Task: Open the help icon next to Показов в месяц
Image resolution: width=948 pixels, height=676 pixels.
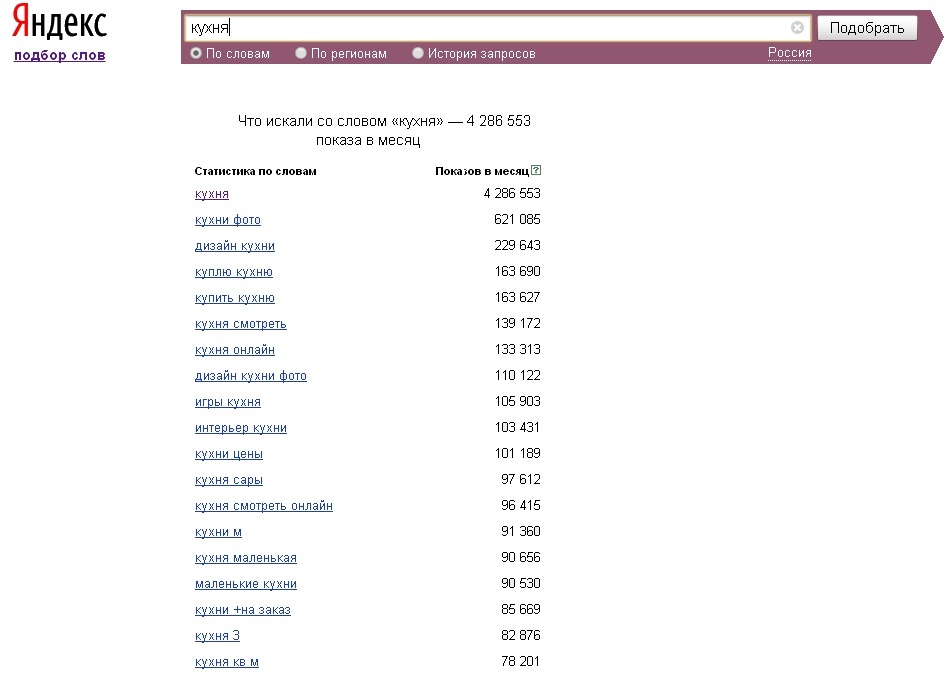Action: coord(536,171)
